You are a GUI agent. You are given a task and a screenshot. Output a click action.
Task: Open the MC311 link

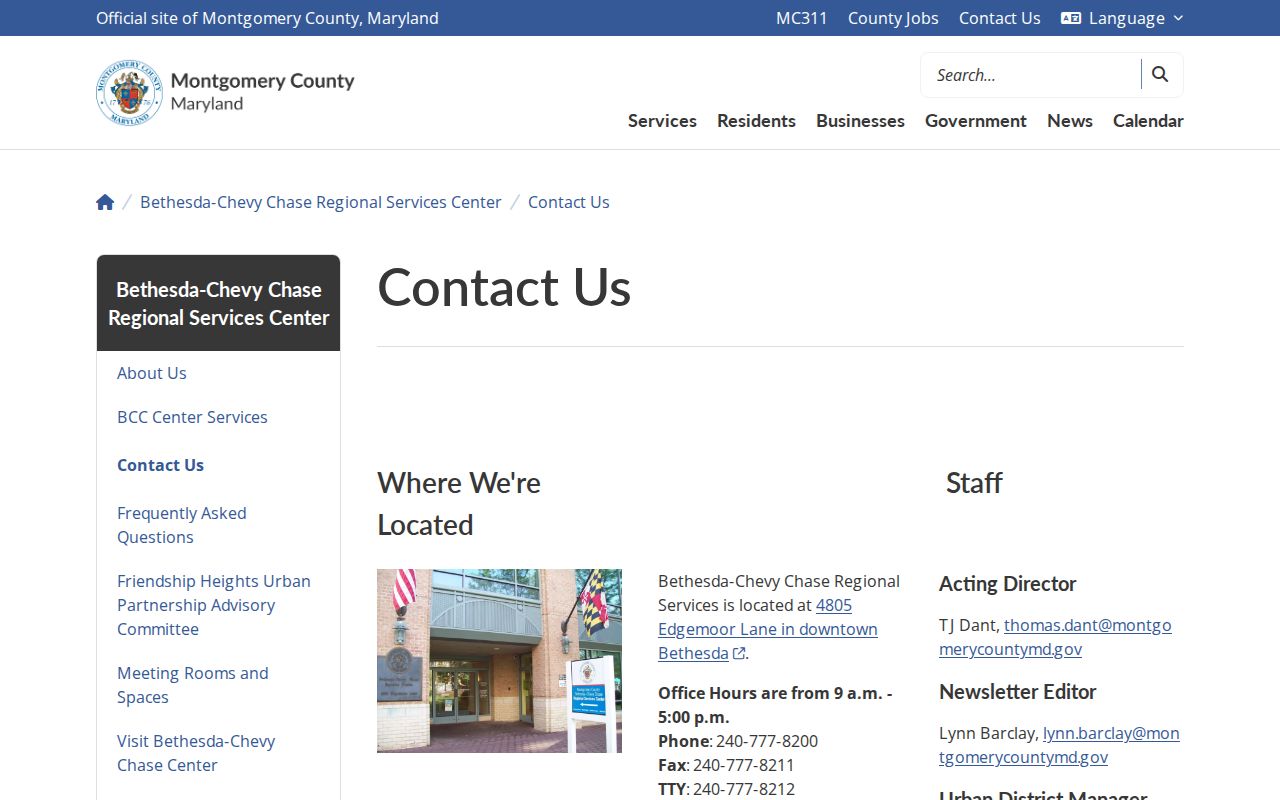pyautogui.click(x=802, y=18)
